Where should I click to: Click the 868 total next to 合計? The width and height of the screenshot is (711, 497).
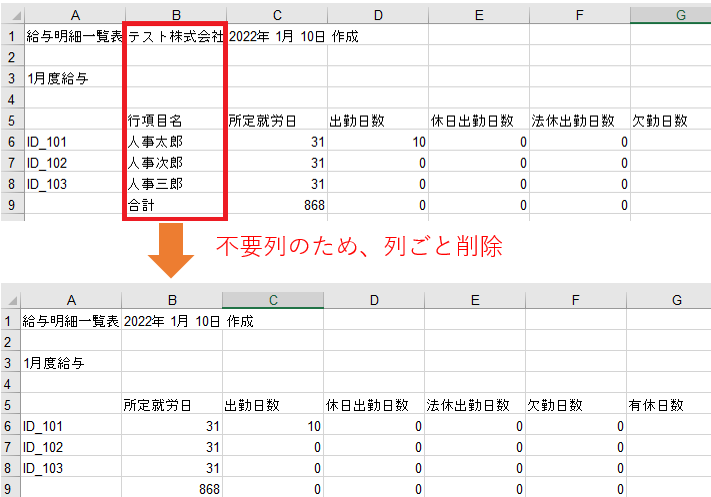(277, 205)
